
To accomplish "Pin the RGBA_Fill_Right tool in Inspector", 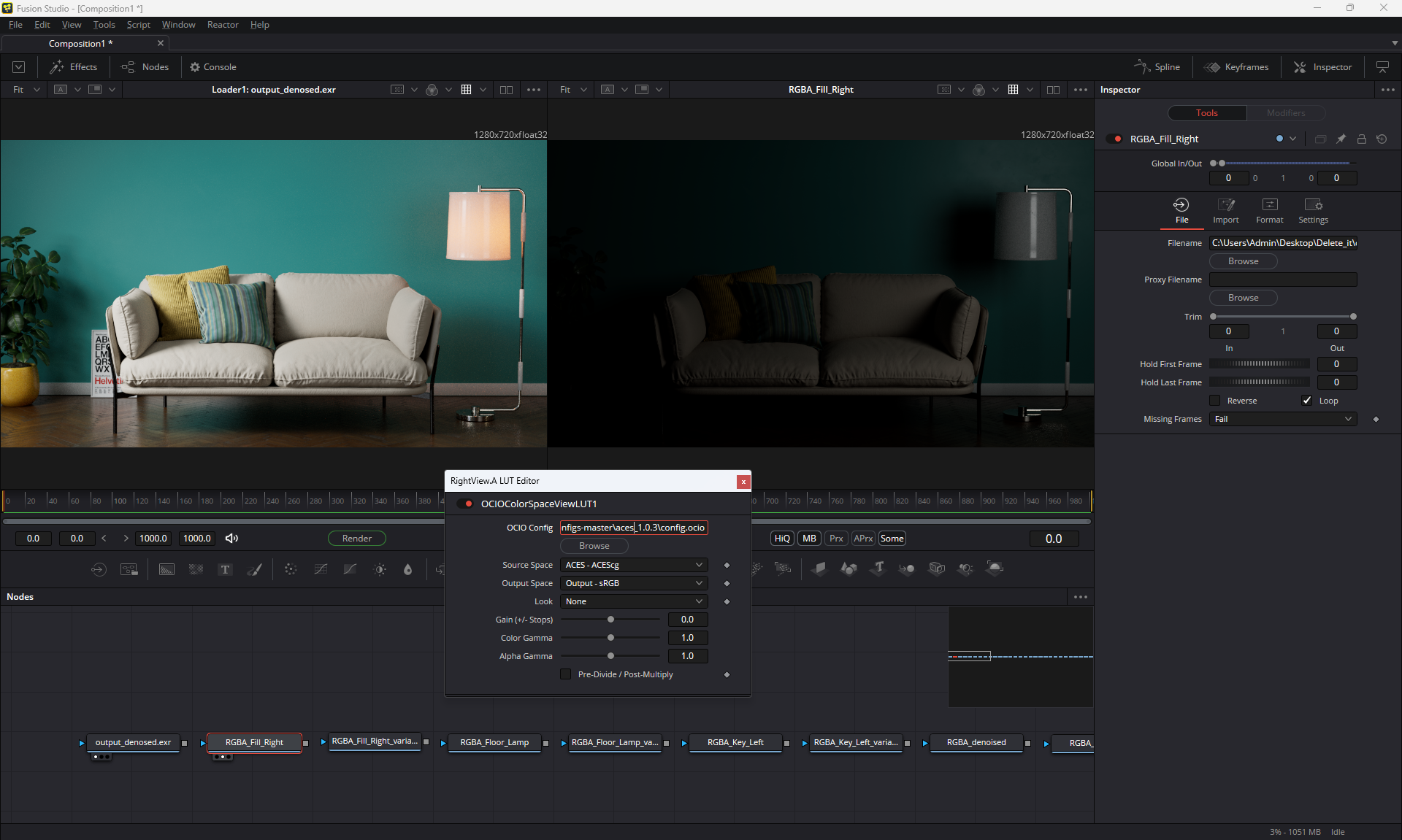I will point(1341,139).
